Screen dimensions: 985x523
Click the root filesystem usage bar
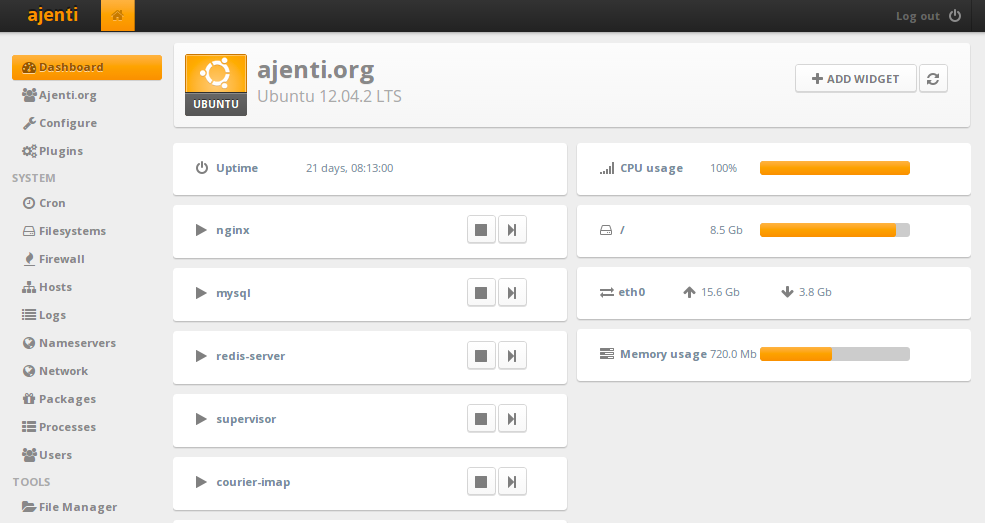point(835,230)
